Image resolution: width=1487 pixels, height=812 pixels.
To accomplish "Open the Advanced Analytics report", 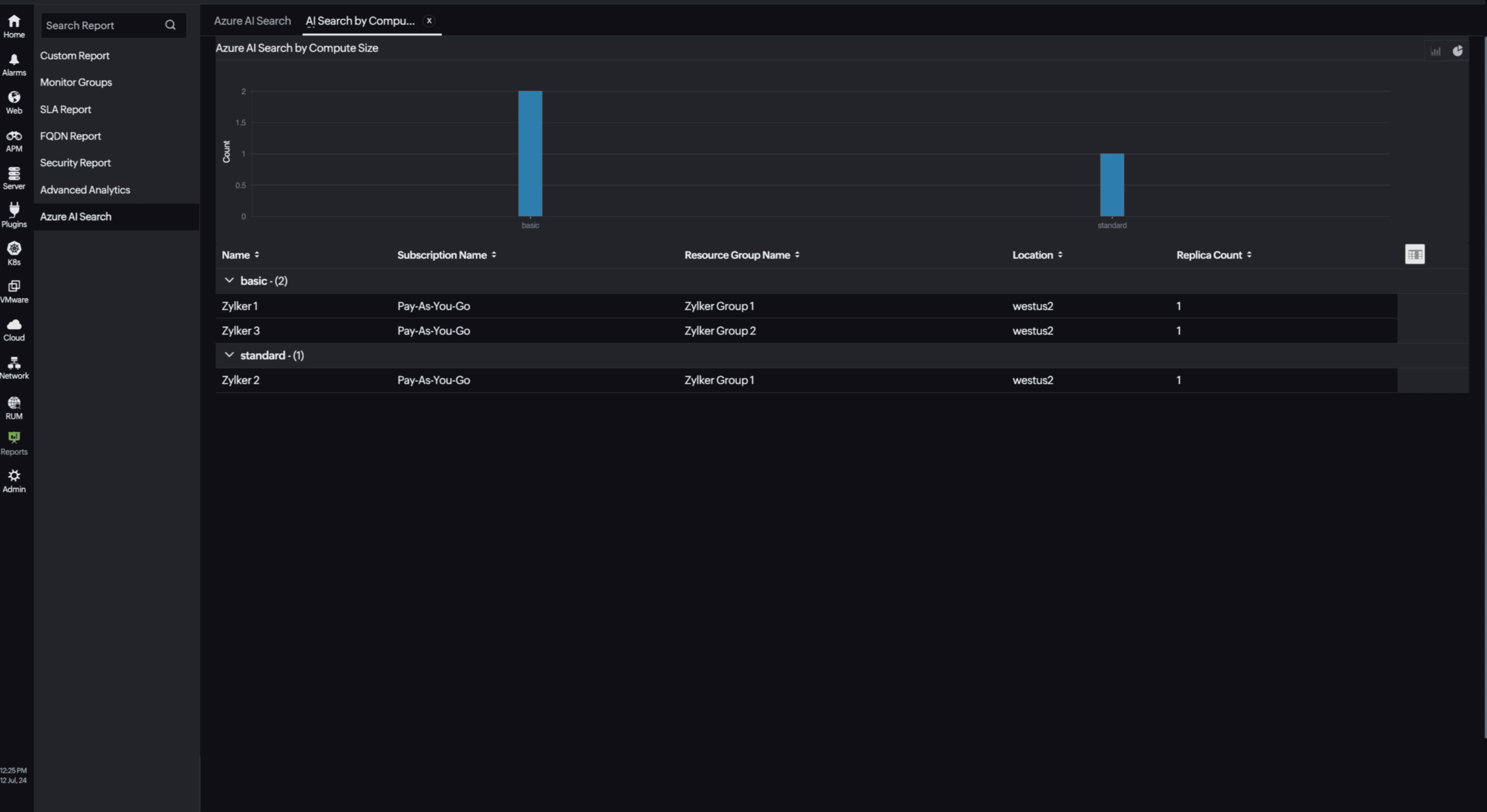I will [85, 189].
